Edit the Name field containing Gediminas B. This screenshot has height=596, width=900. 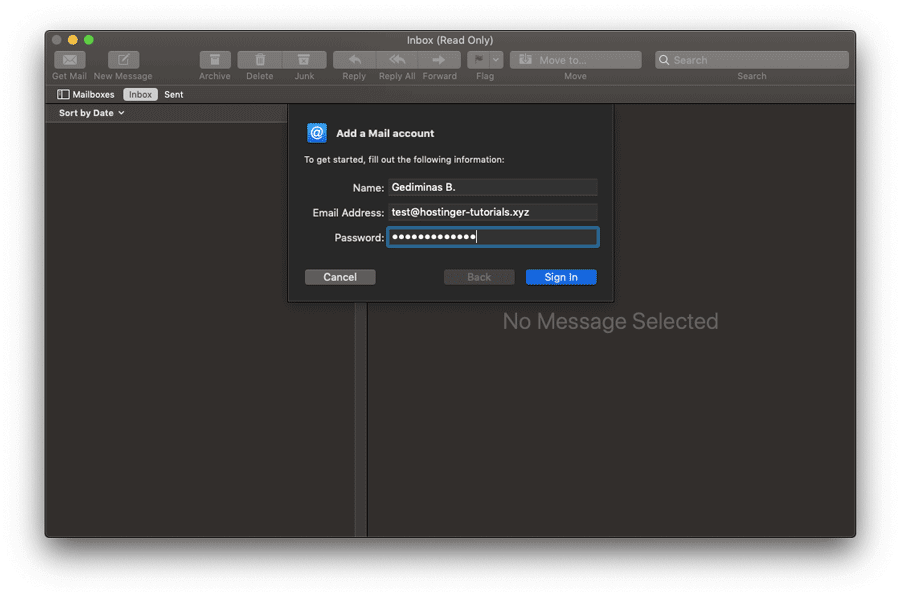tap(492, 187)
